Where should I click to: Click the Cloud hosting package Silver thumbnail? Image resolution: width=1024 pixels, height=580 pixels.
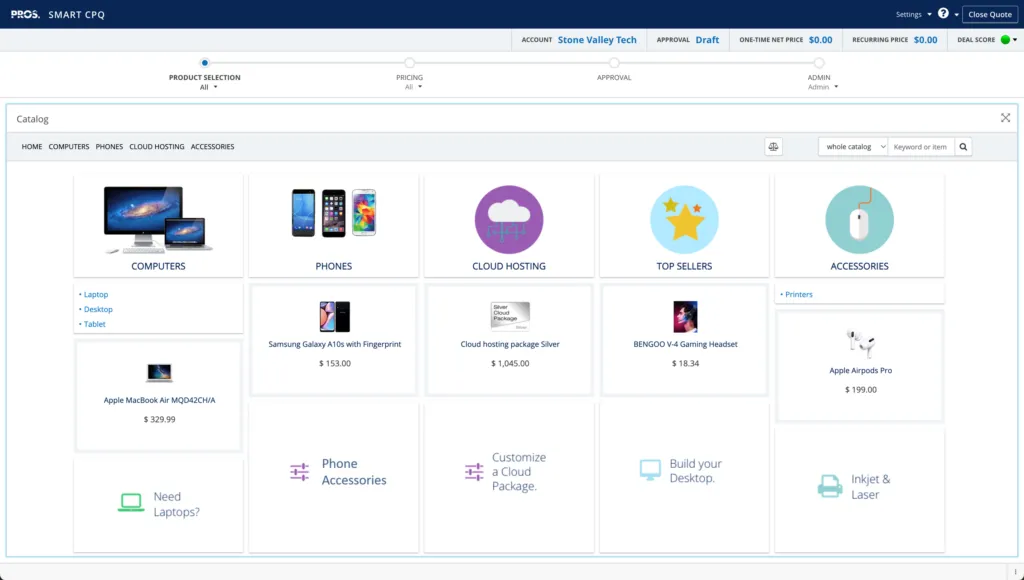[510, 317]
